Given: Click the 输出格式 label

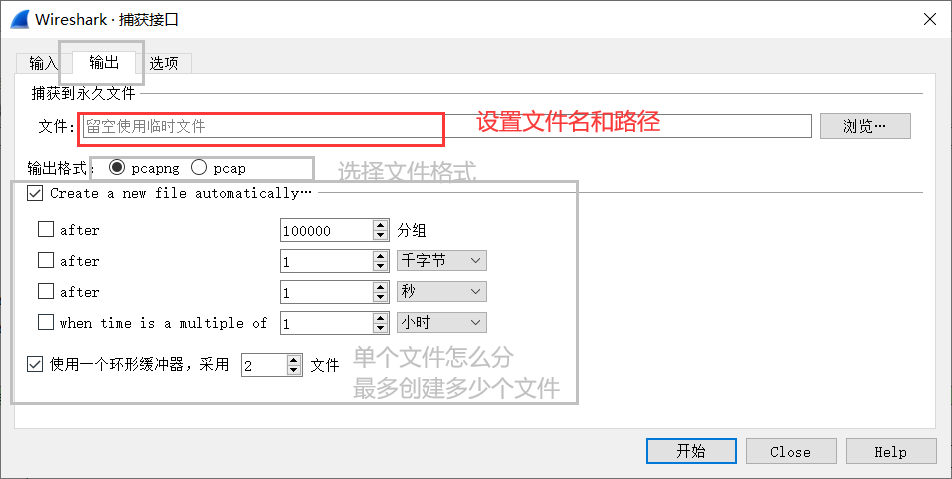Looking at the screenshot, I should pyautogui.click(x=58, y=168).
